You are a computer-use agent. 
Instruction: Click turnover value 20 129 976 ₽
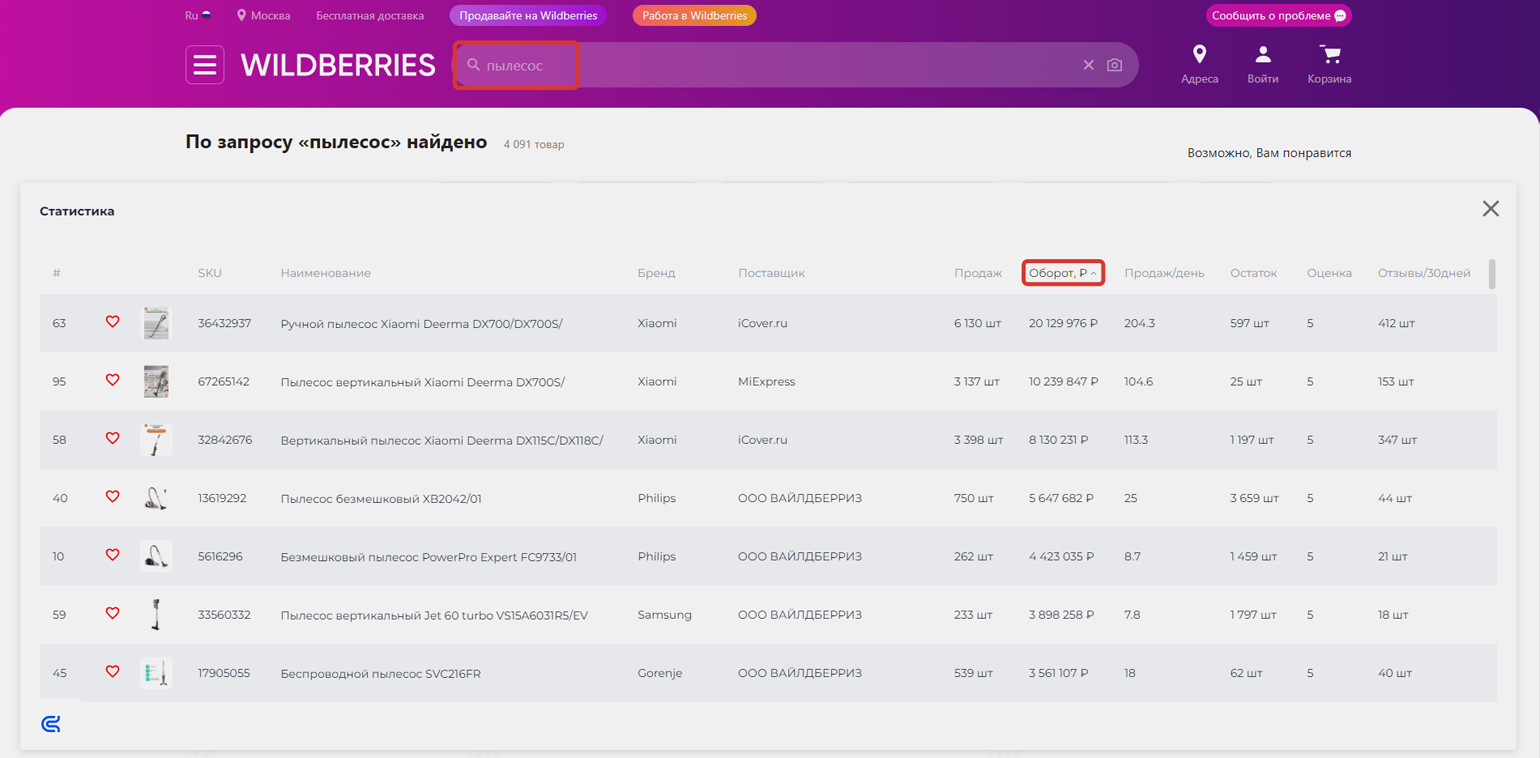1063,323
